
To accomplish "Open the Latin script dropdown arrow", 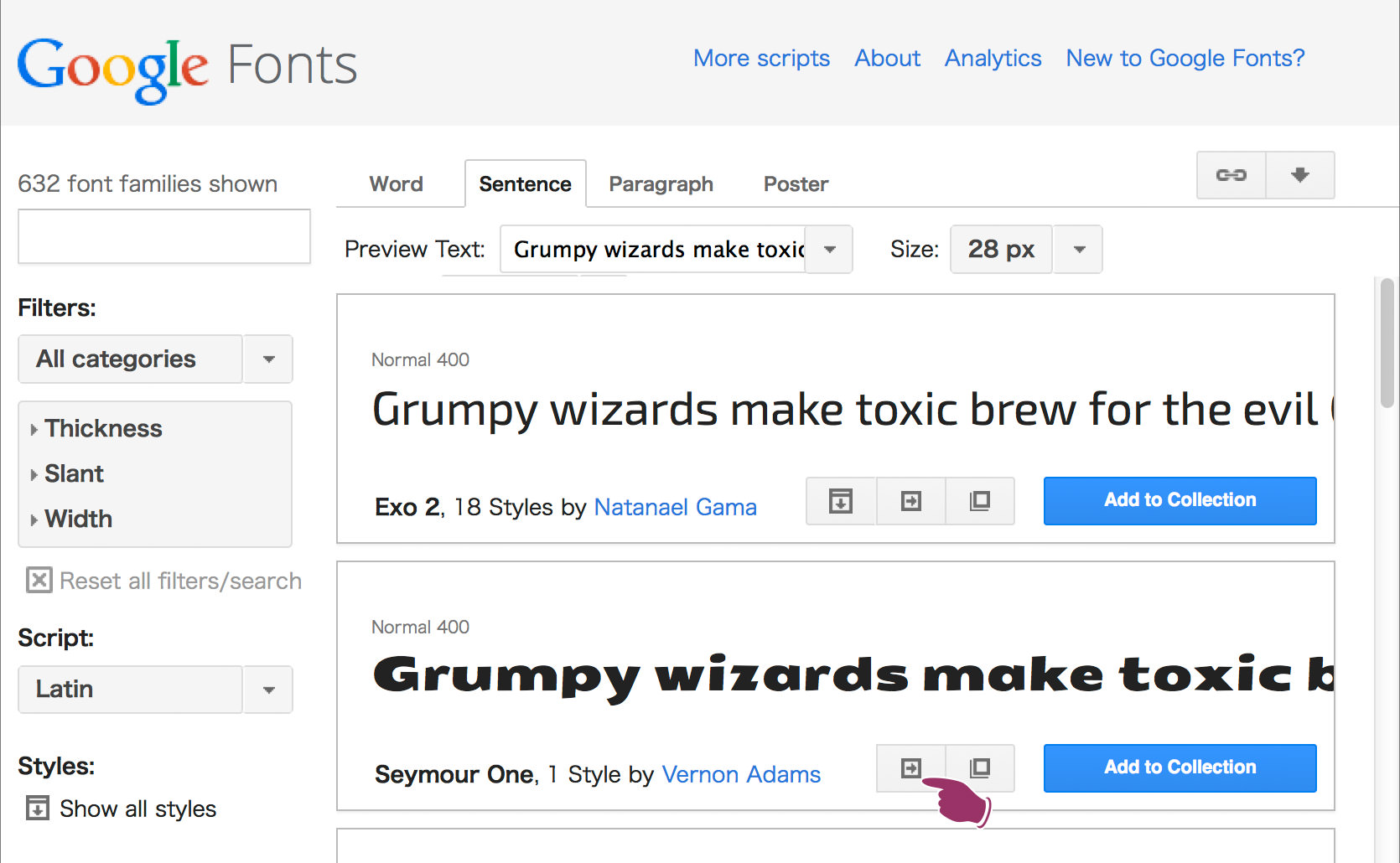I will click(x=268, y=690).
